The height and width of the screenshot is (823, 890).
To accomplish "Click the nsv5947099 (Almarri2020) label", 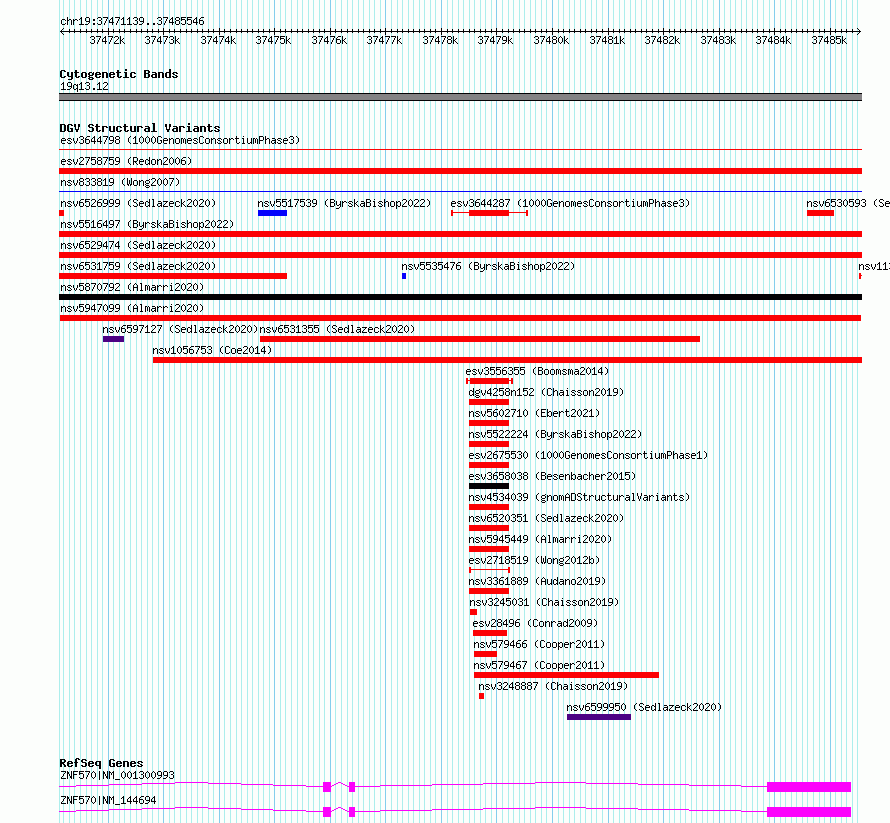I will coord(132,308).
